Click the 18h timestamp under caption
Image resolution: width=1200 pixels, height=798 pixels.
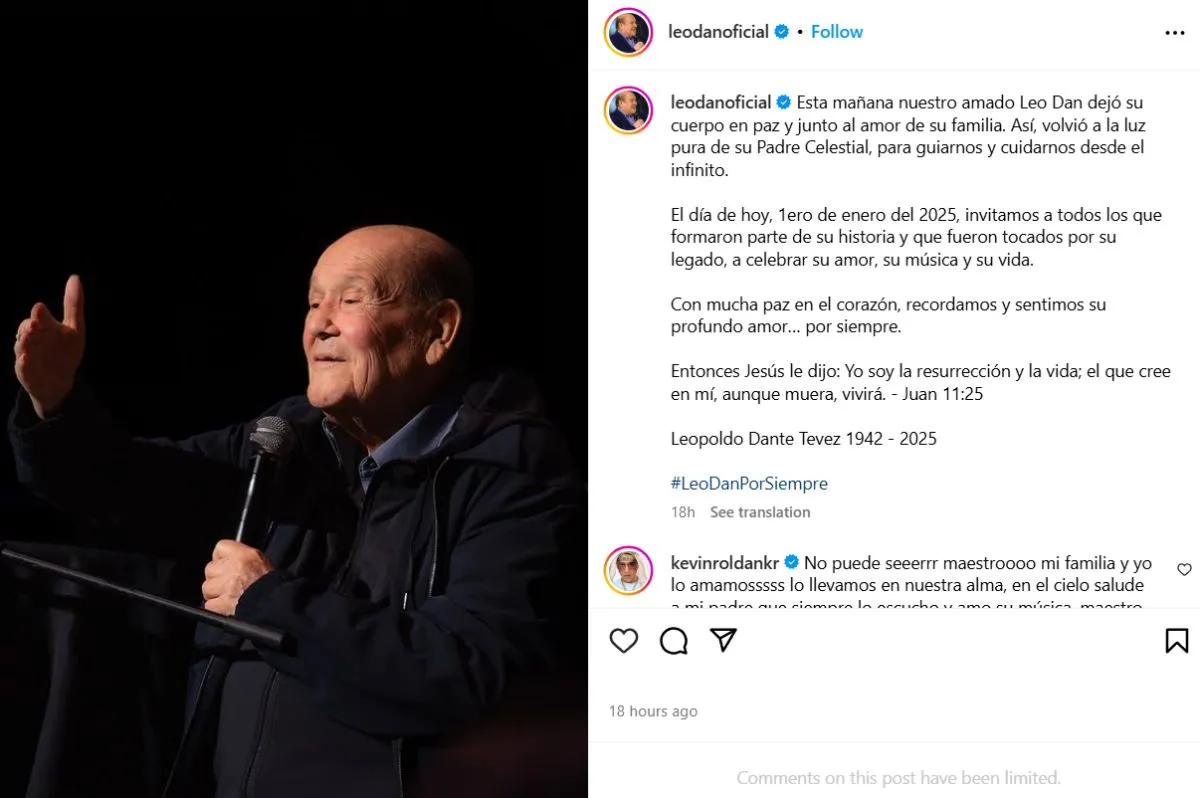[x=683, y=512]
